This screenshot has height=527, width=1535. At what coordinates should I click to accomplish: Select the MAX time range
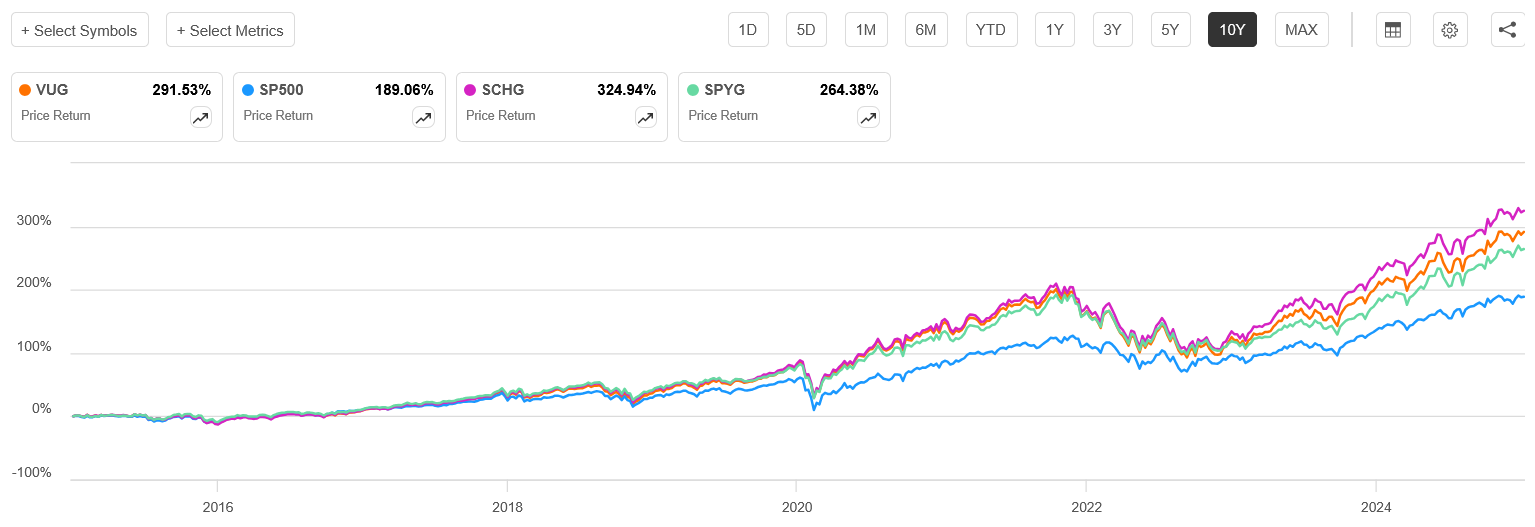click(x=1301, y=30)
